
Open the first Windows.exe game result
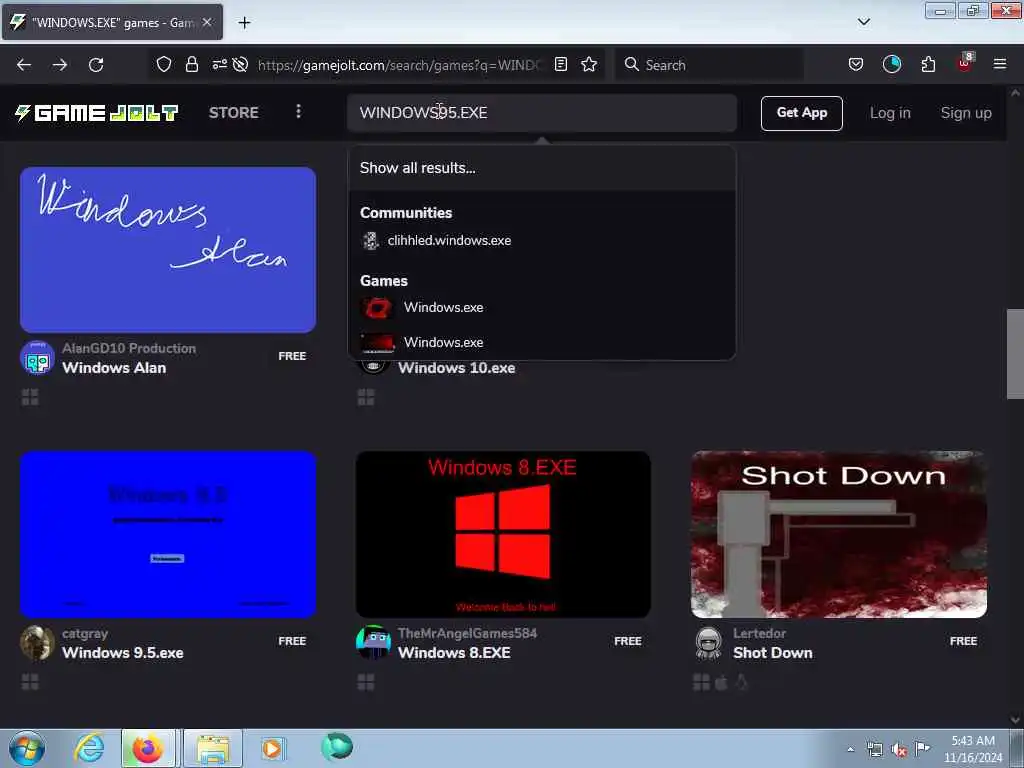(542, 308)
